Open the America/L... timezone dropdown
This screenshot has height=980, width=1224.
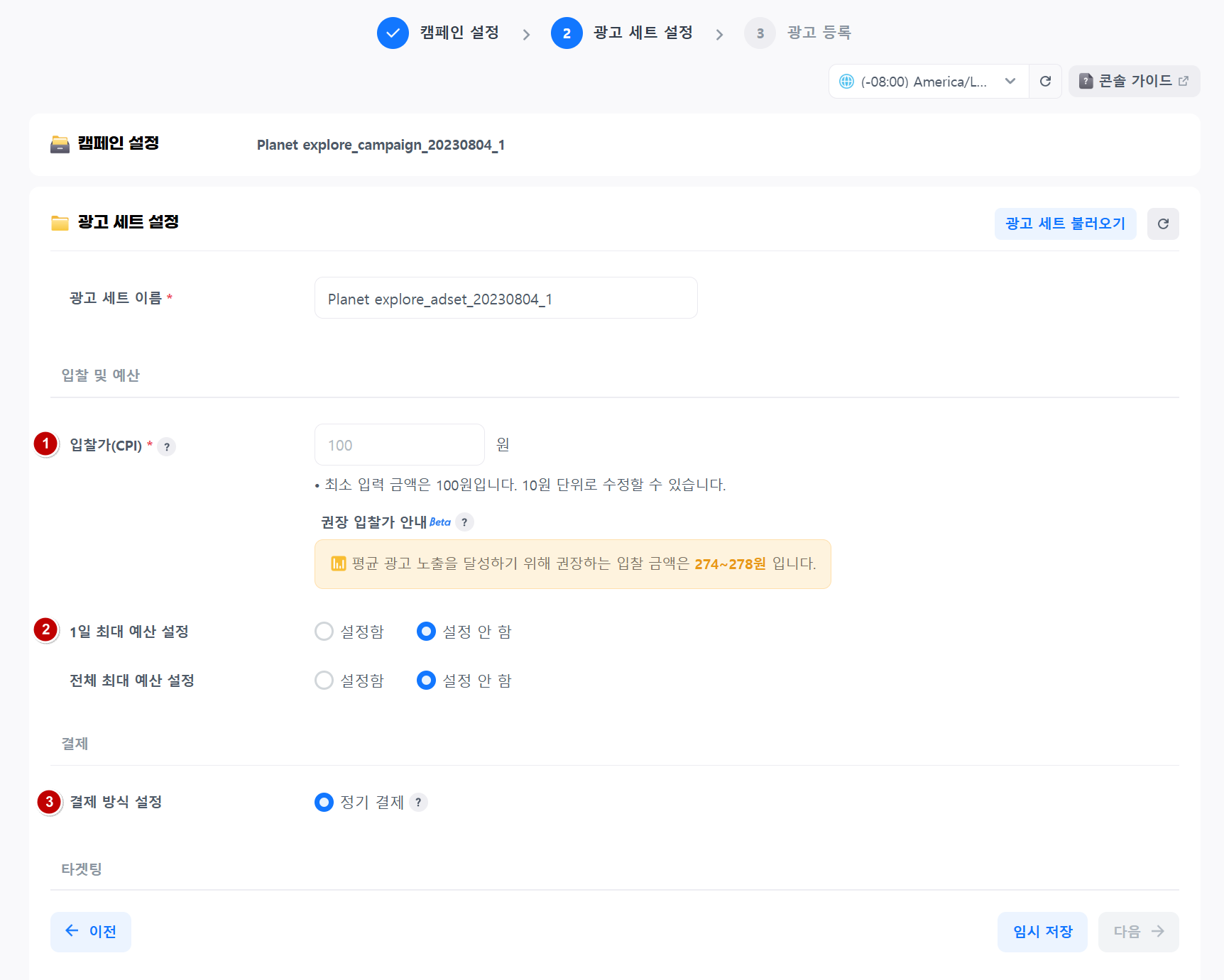[928, 82]
